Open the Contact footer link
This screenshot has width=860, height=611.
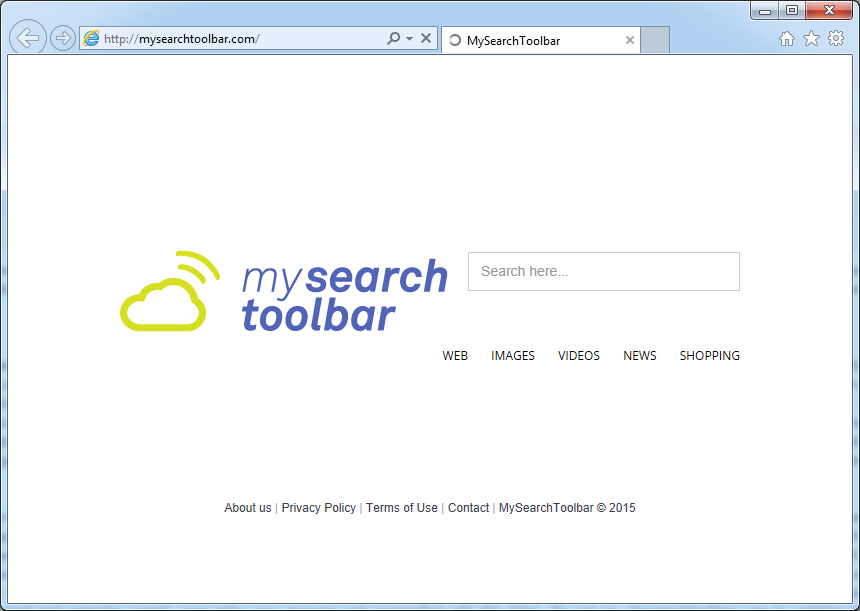tap(468, 508)
